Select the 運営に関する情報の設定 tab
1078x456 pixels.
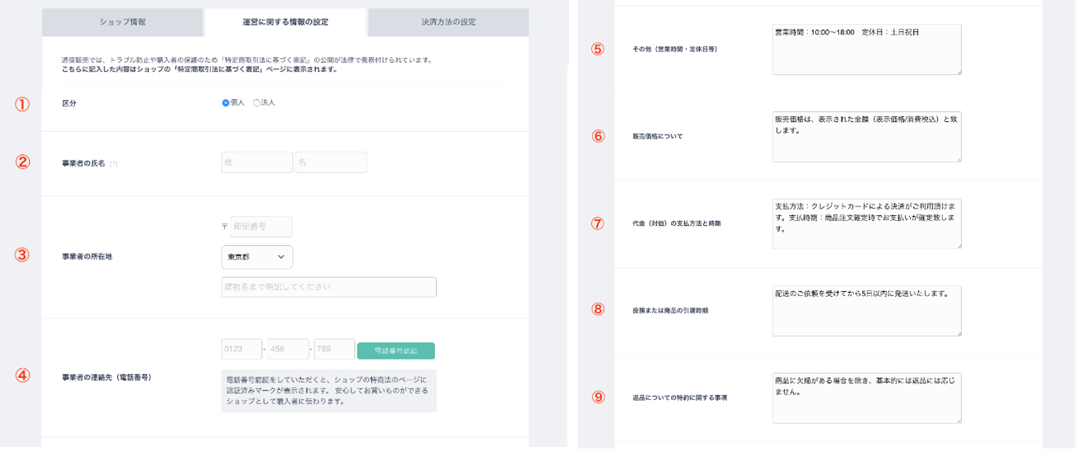(x=285, y=22)
